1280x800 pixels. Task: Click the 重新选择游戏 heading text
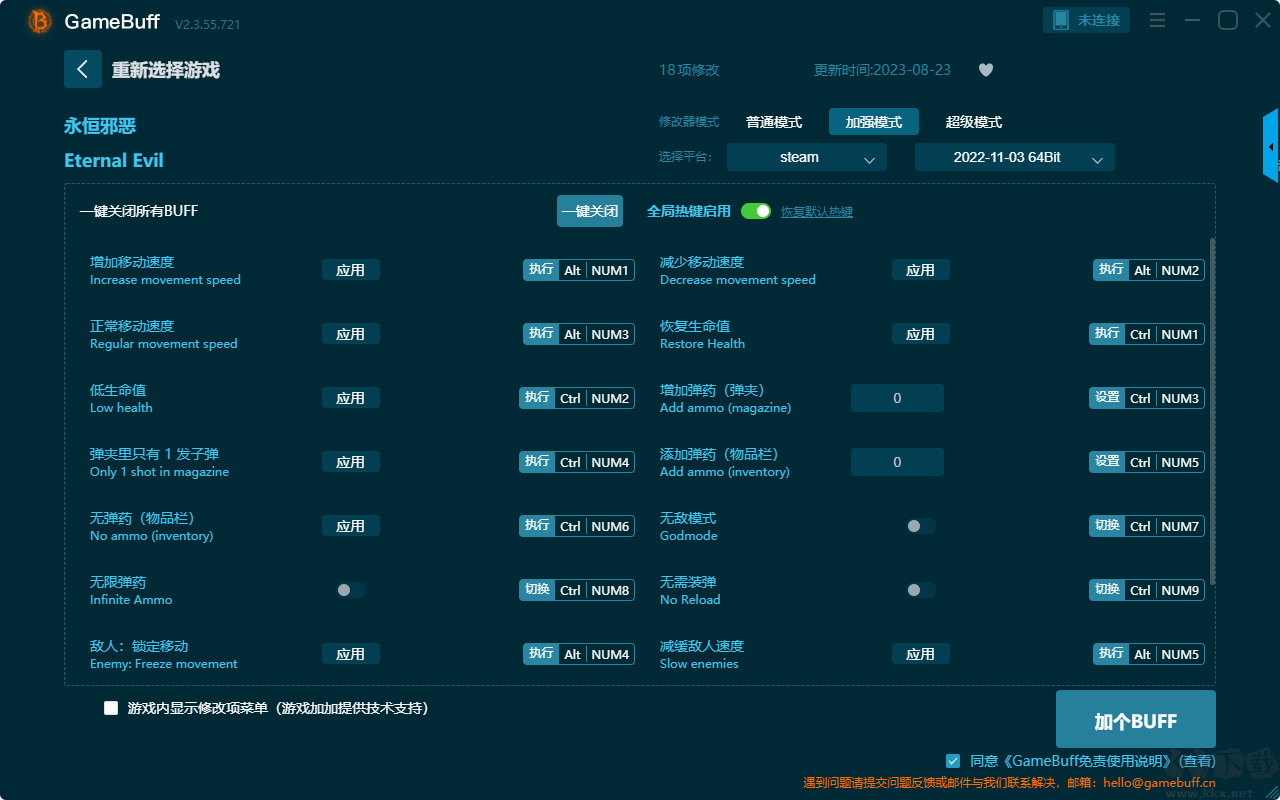[x=166, y=70]
